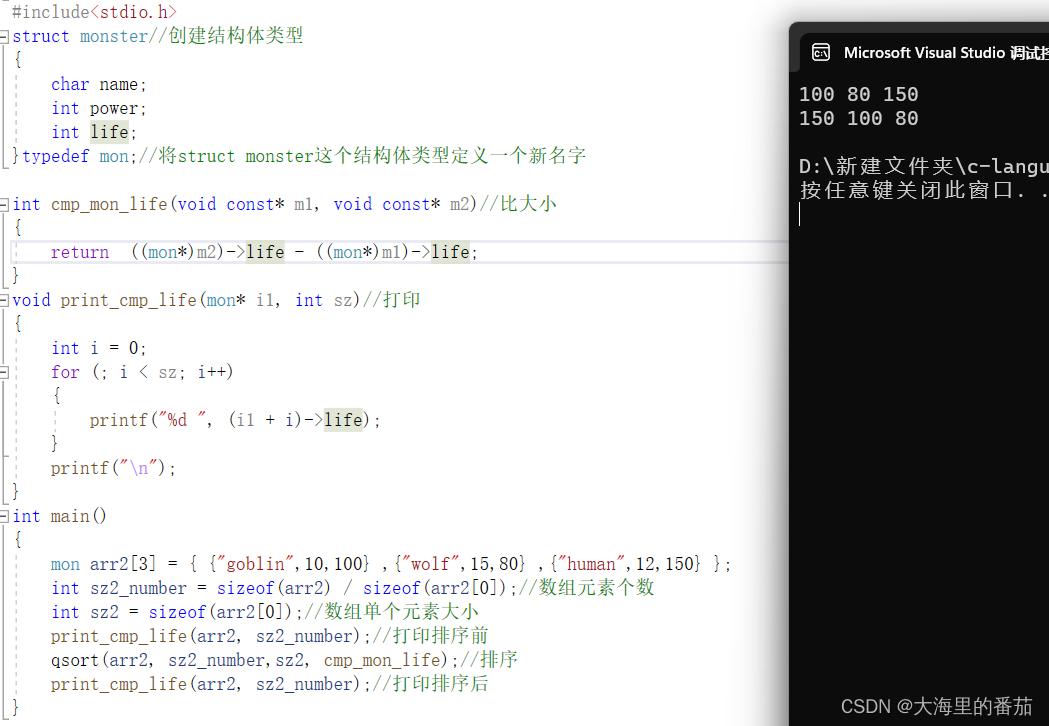Collapse the cmp_mon_life function block
1049x726 pixels.
pyautogui.click(x=4, y=203)
